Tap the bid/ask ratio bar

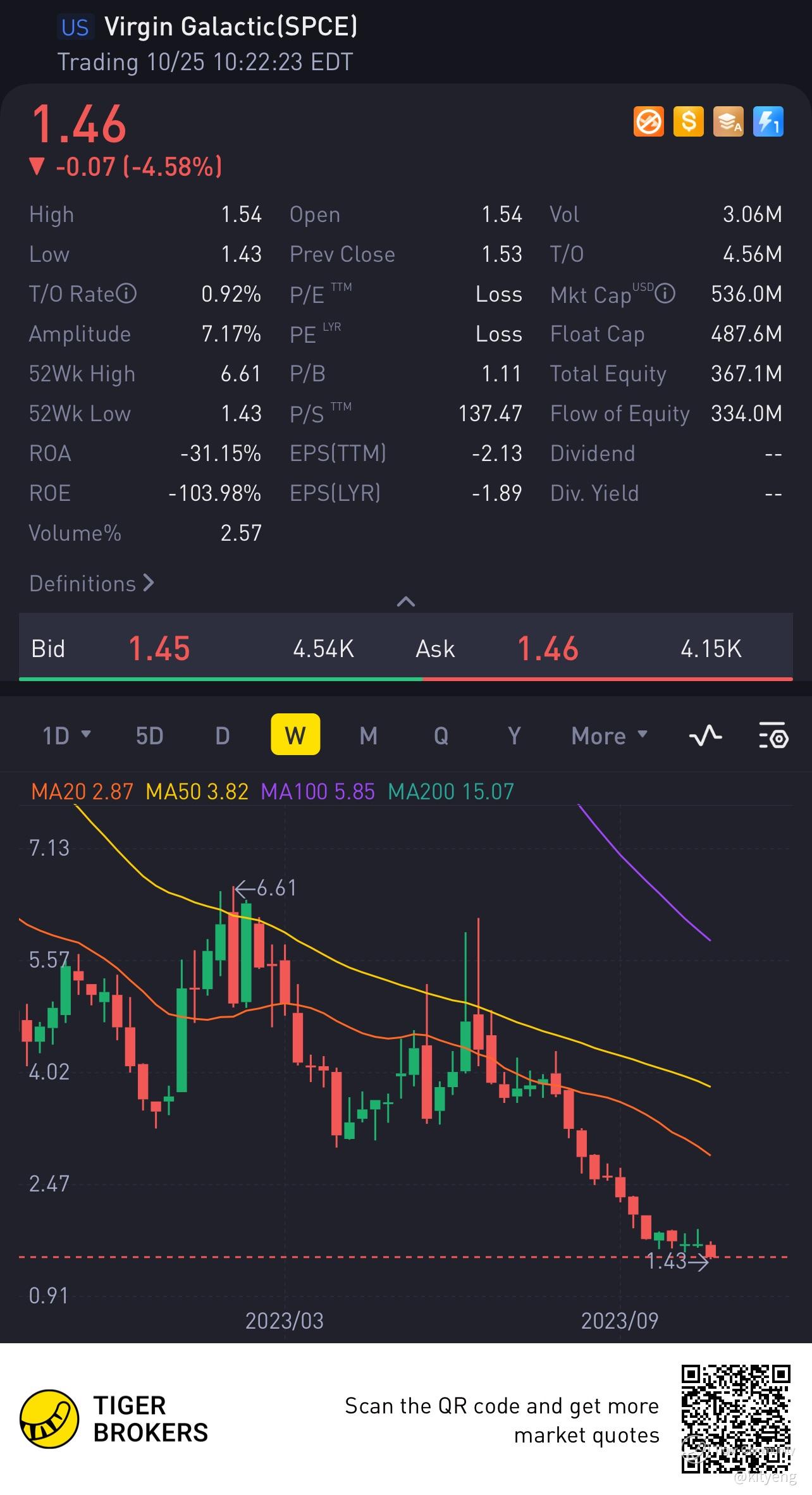pos(406,679)
